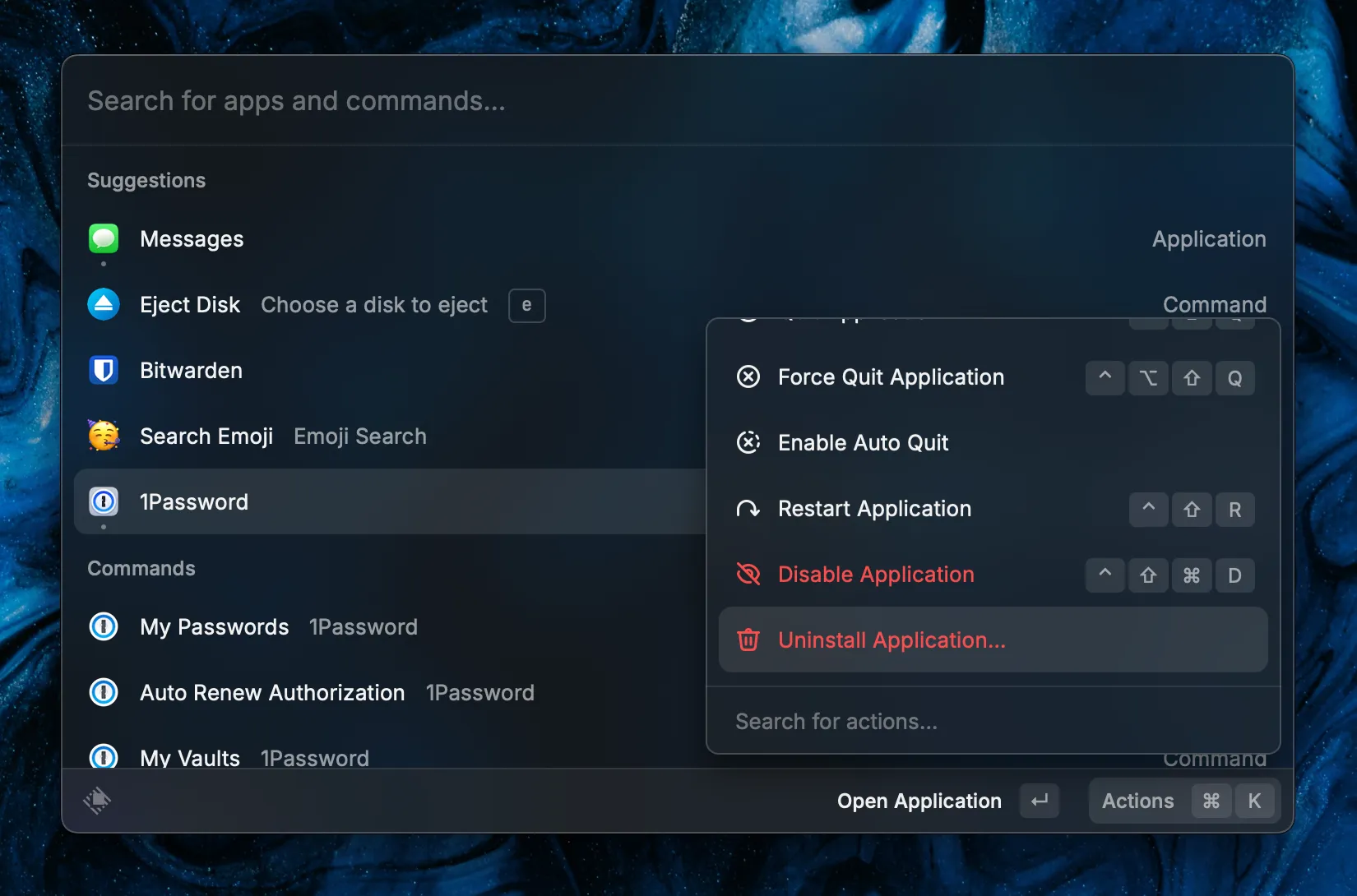
Task: Disable the 1Password application
Action: point(875,574)
